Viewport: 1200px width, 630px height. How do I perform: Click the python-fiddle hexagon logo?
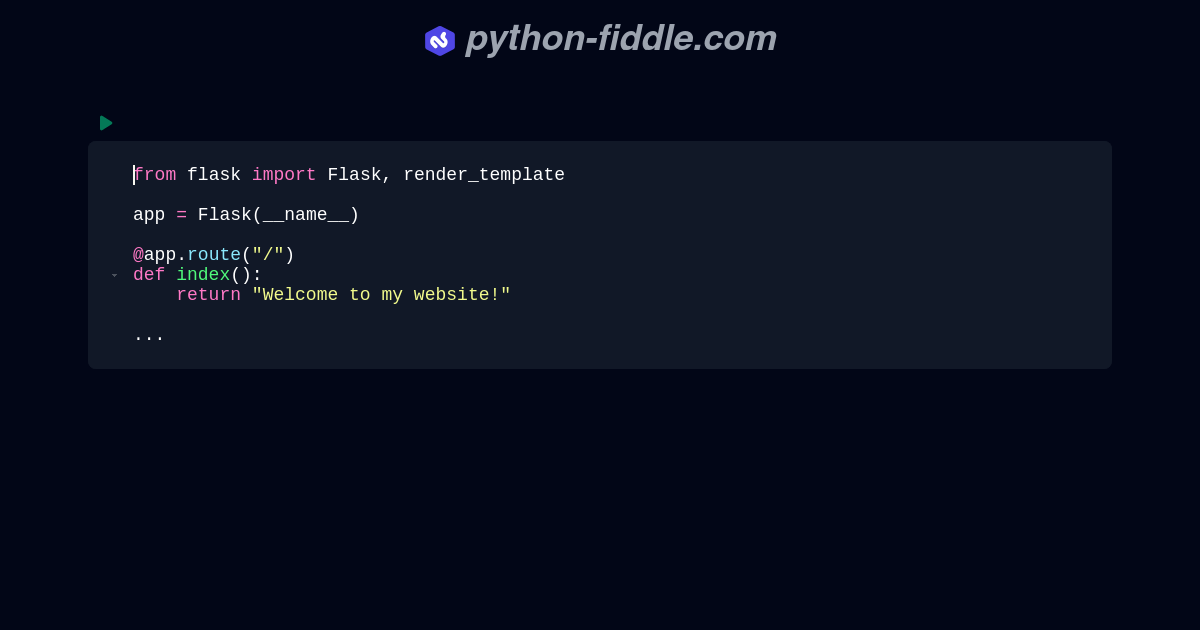[x=440, y=41]
